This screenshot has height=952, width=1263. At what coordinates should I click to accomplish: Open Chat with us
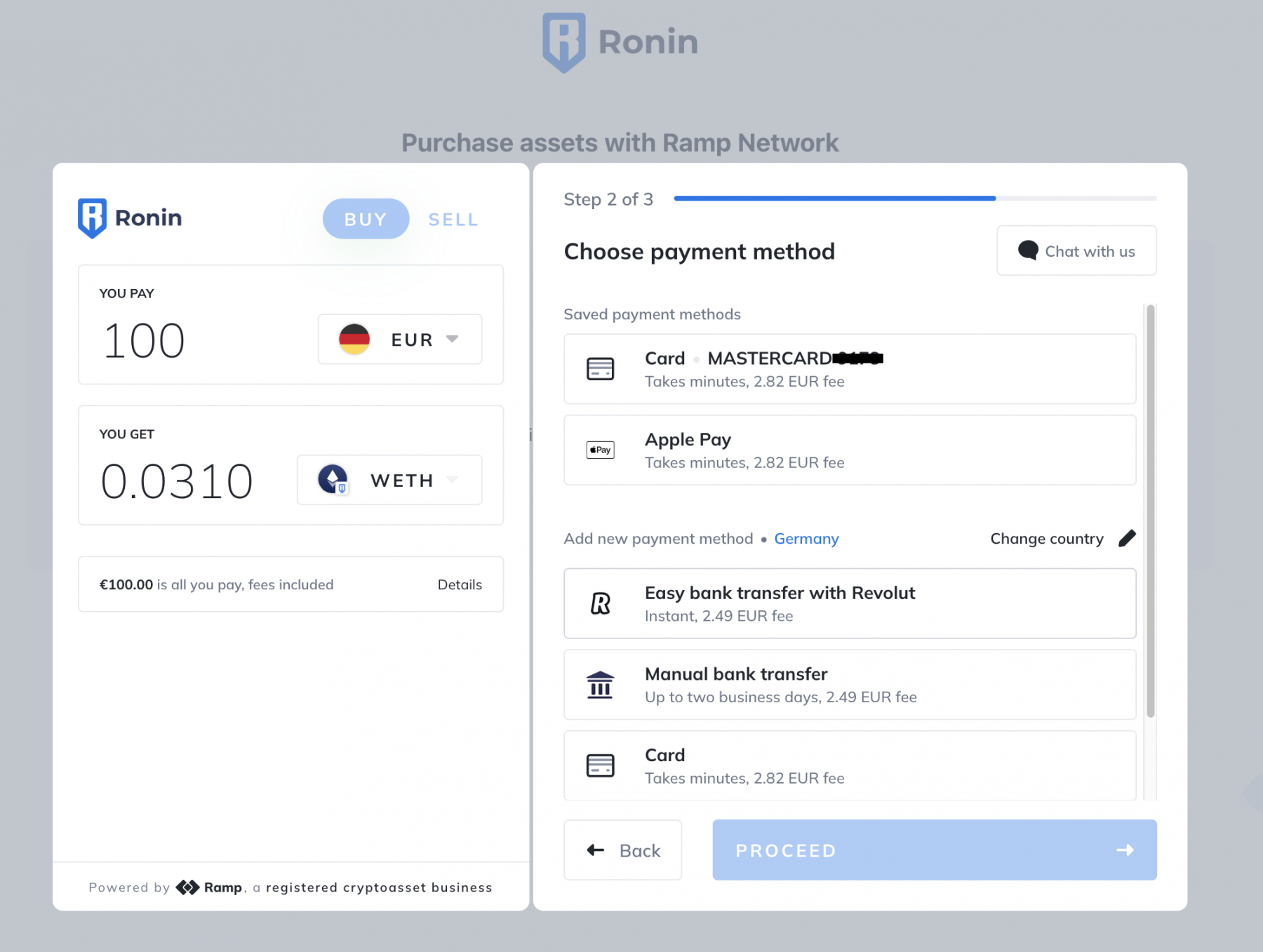1076,250
